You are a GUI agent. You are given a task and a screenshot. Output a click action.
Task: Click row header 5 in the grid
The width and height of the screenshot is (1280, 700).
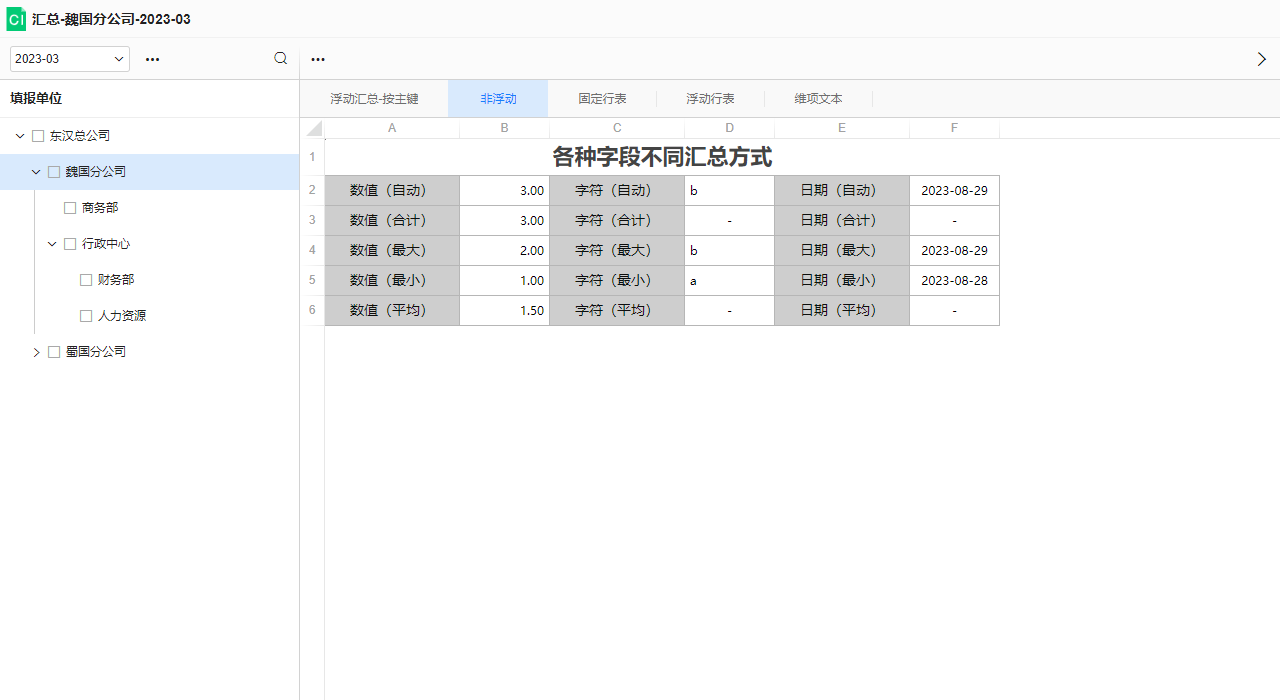pyautogui.click(x=312, y=280)
